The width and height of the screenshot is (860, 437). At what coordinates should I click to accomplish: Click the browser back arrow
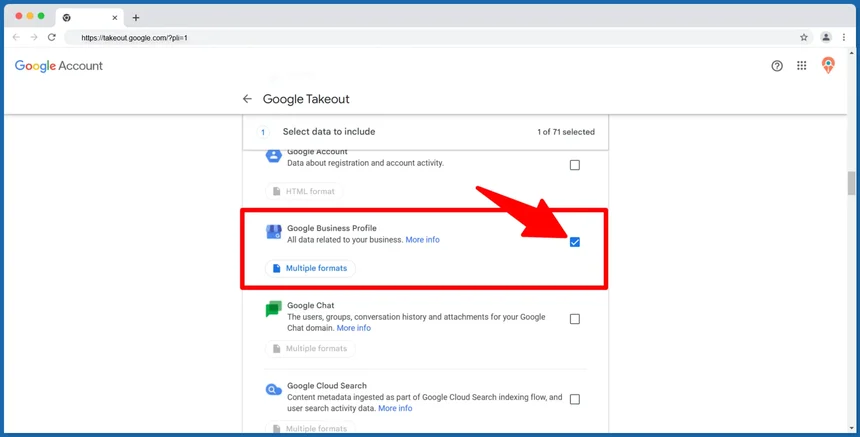16,37
